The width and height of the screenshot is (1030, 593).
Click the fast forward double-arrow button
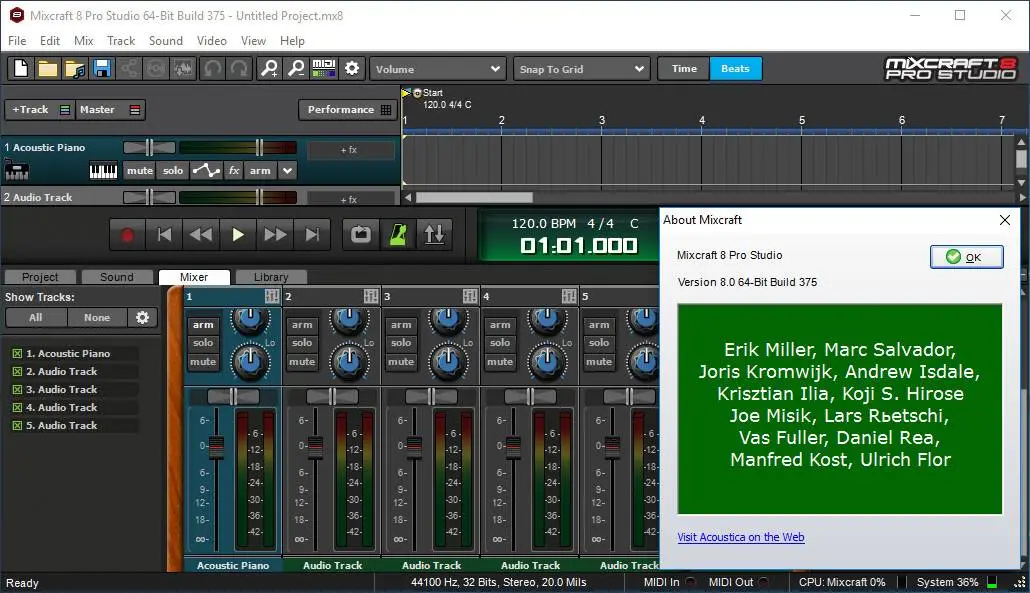click(x=275, y=234)
